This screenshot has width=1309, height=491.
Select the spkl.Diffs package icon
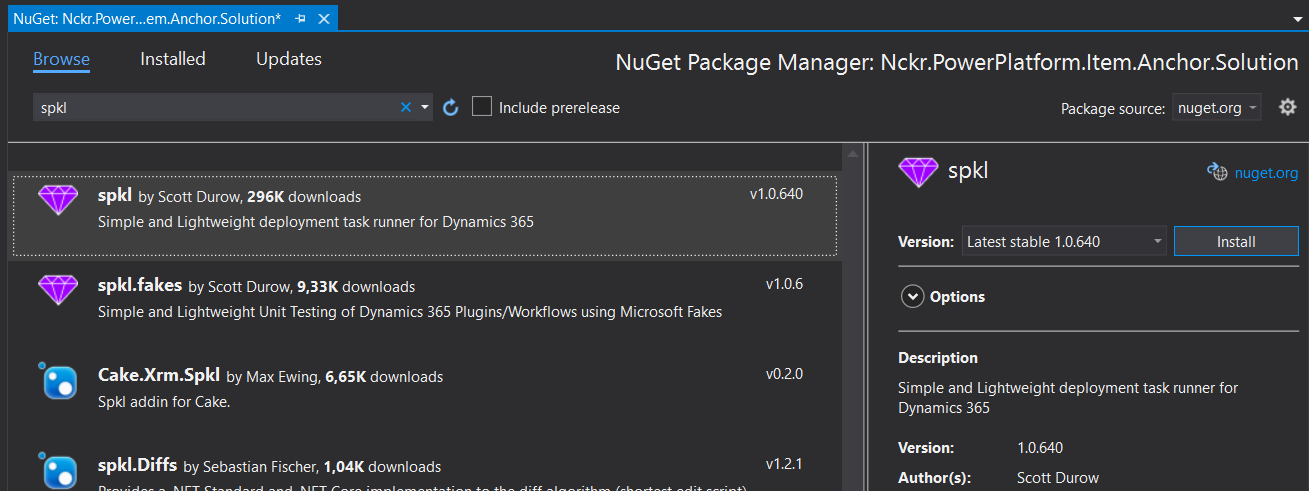[x=58, y=469]
